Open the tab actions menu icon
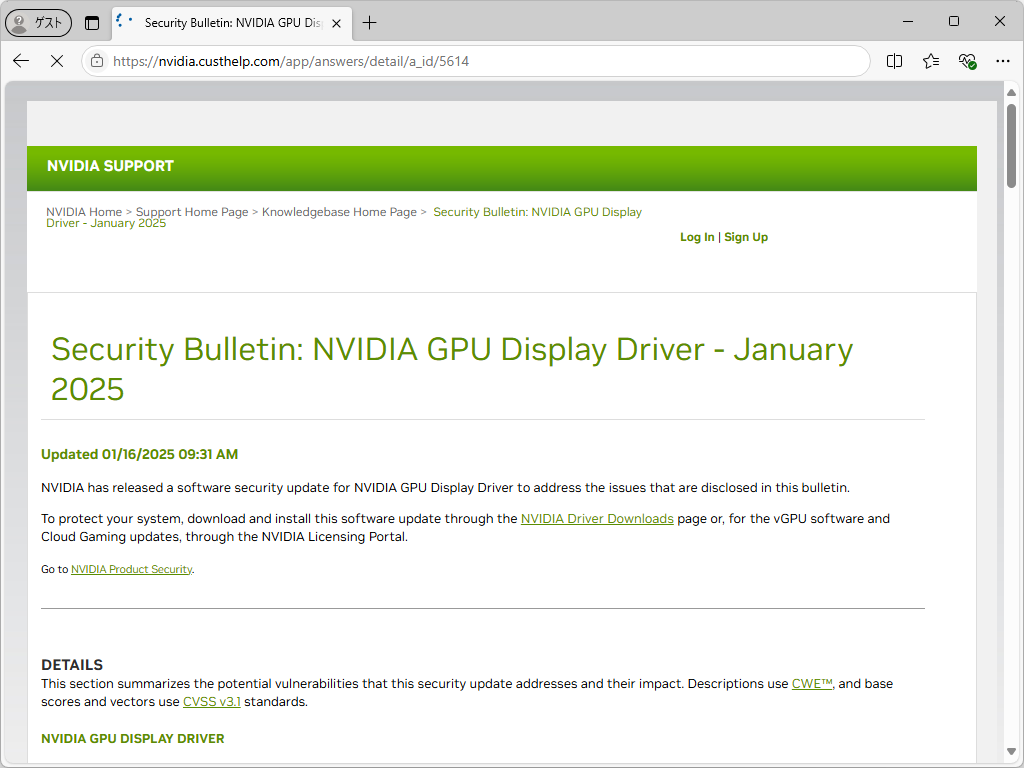The height and width of the screenshot is (768, 1024). [x=92, y=22]
